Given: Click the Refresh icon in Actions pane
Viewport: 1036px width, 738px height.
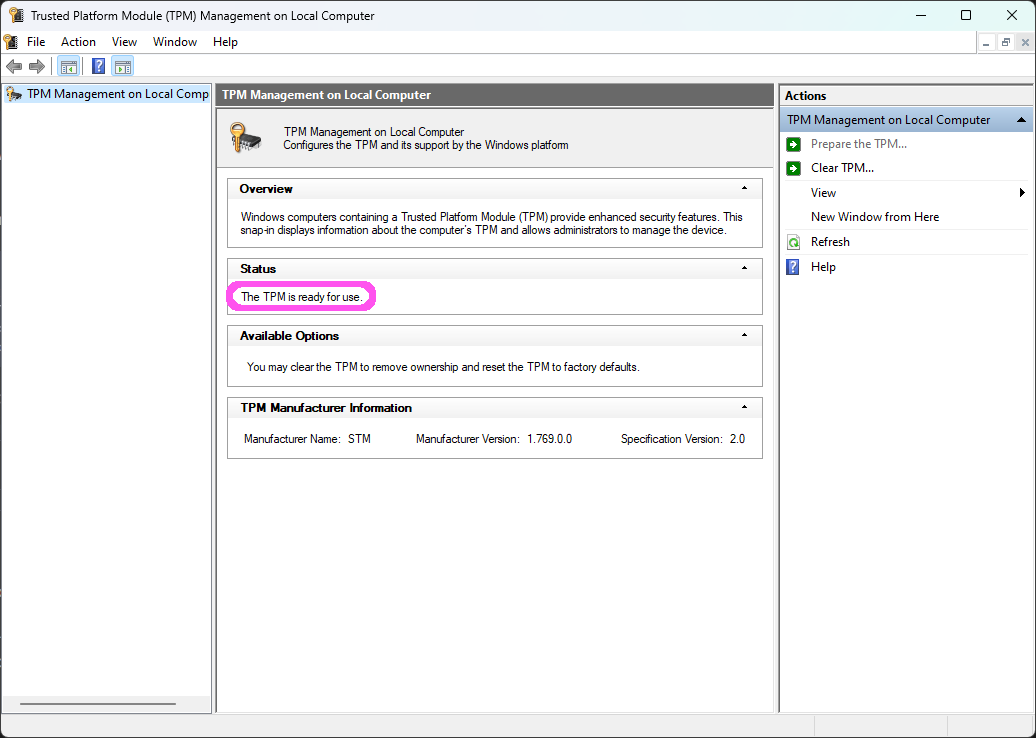Looking at the screenshot, I should coord(793,242).
